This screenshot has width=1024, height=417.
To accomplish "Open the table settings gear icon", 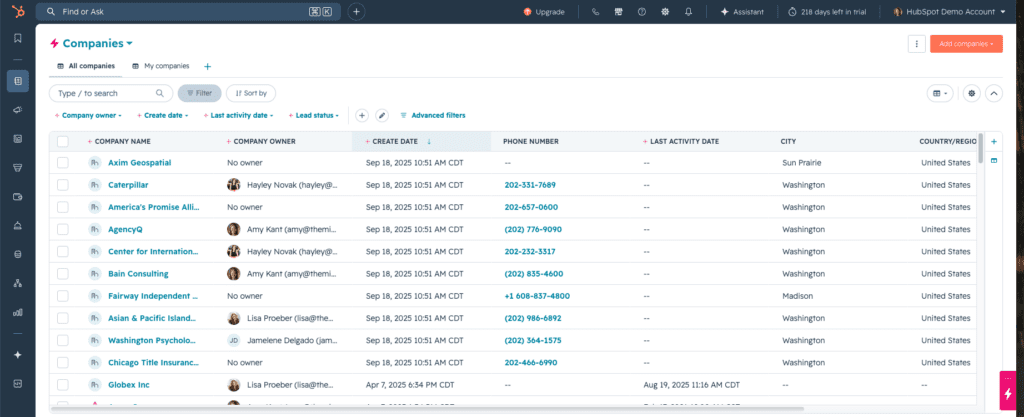I will click(972, 93).
